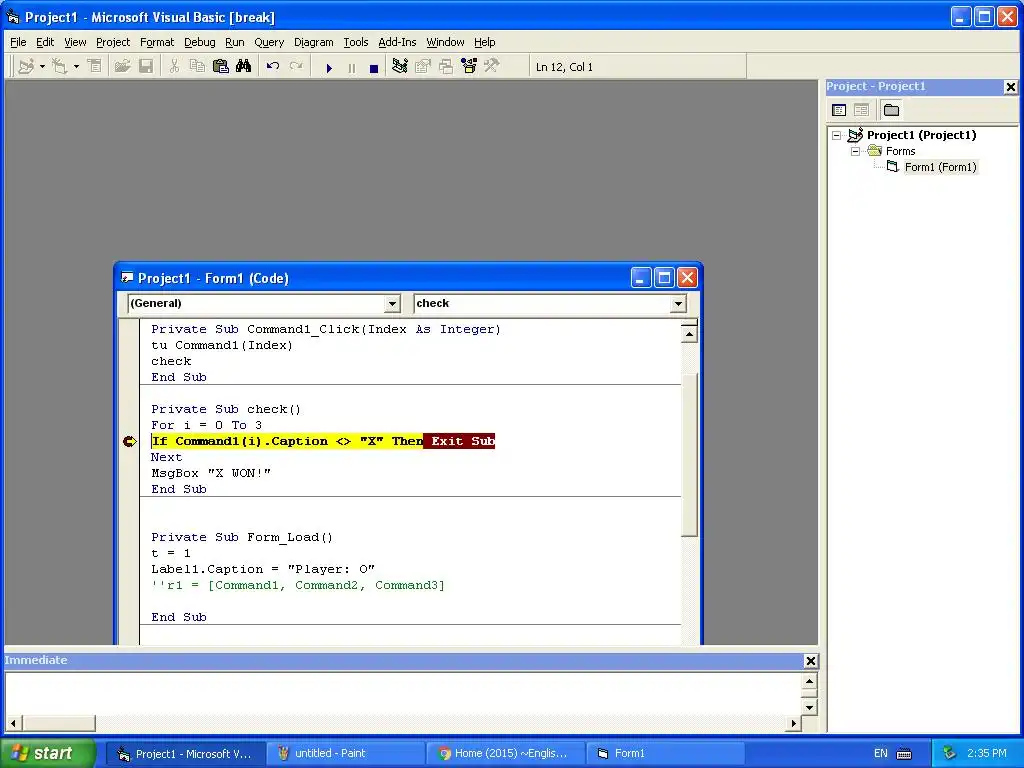Open the Properties Window toolbar icon
The height and width of the screenshot is (768, 1024).
coord(423,67)
